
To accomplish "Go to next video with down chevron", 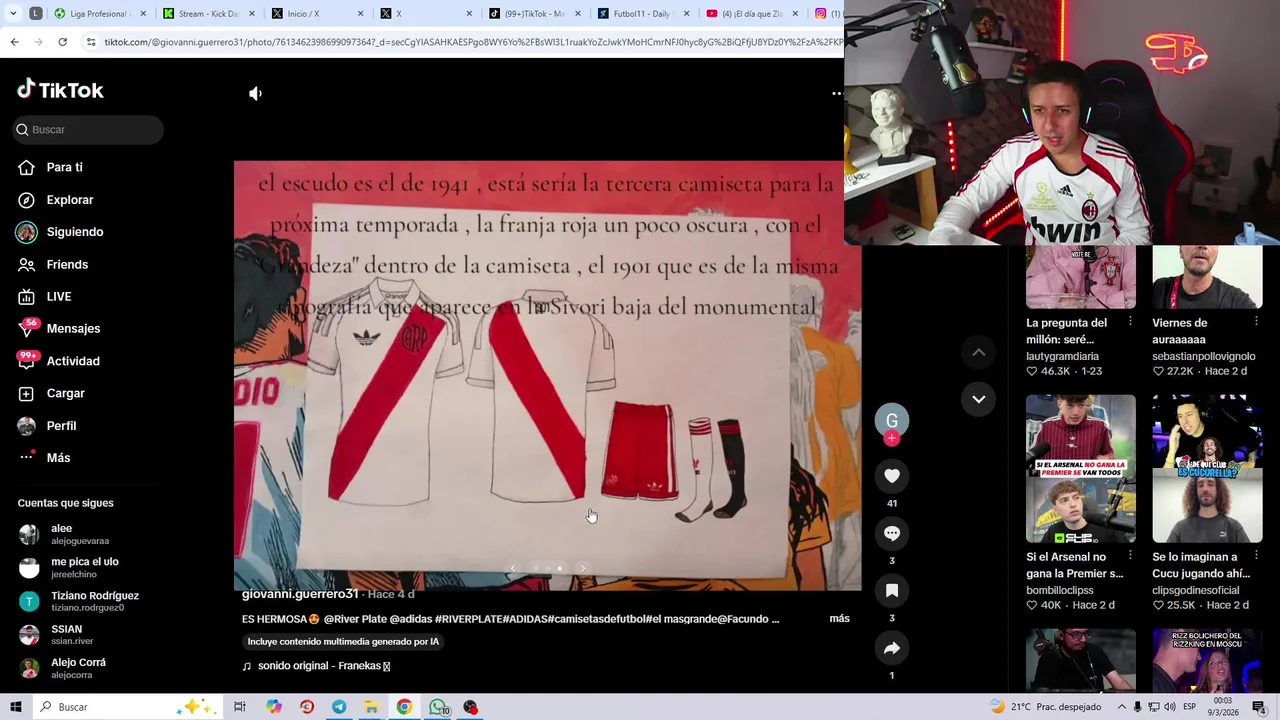I will coord(979,399).
